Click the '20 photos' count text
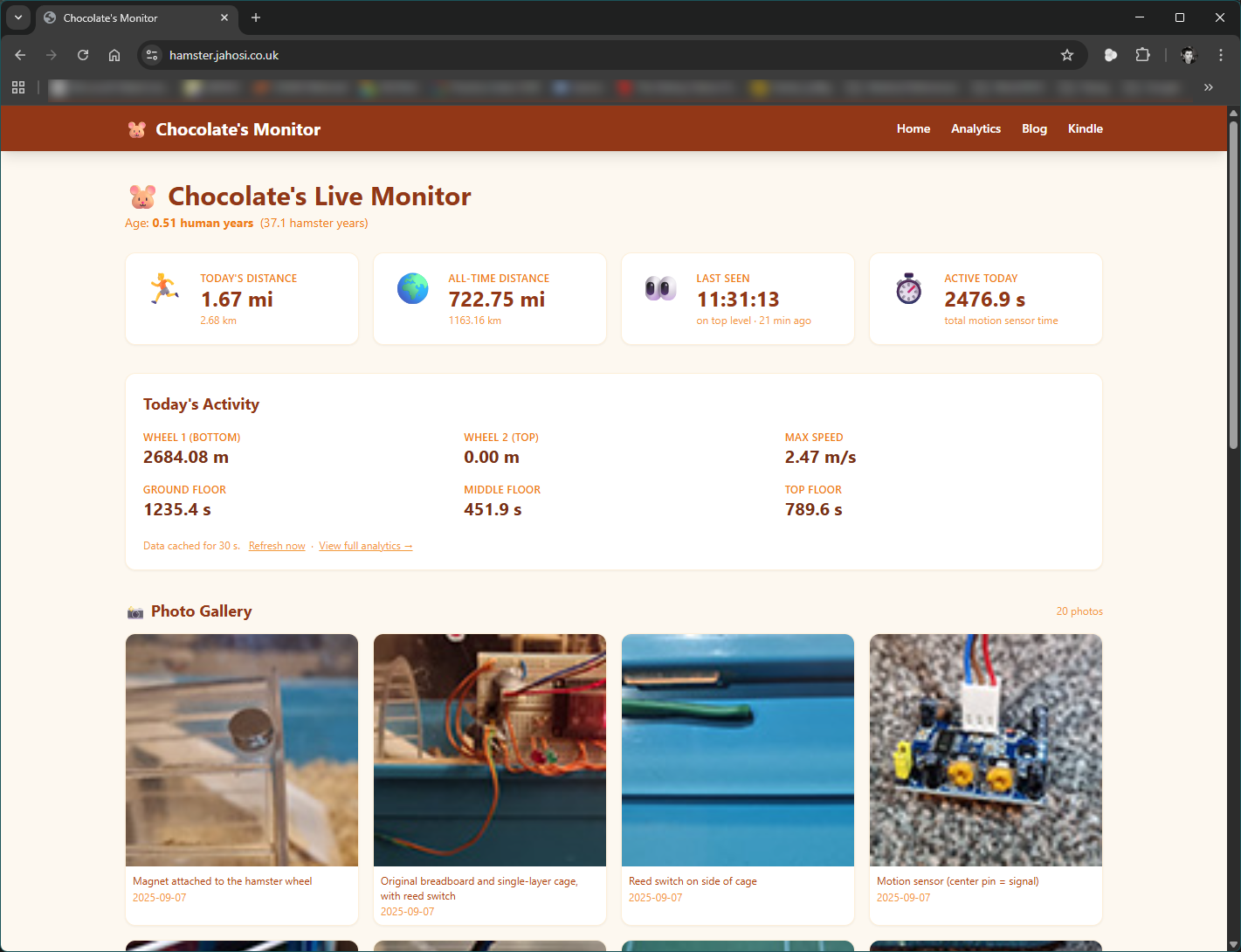The height and width of the screenshot is (952, 1241). (1079, 611)
